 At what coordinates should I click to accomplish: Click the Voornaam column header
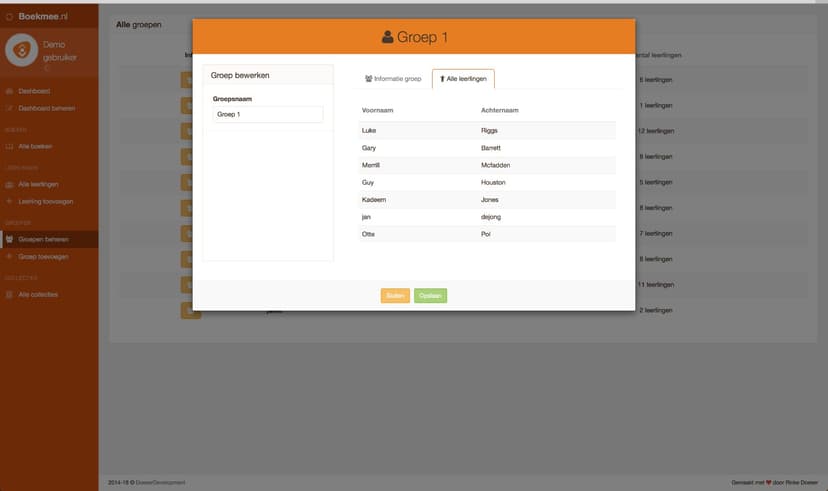378,110
